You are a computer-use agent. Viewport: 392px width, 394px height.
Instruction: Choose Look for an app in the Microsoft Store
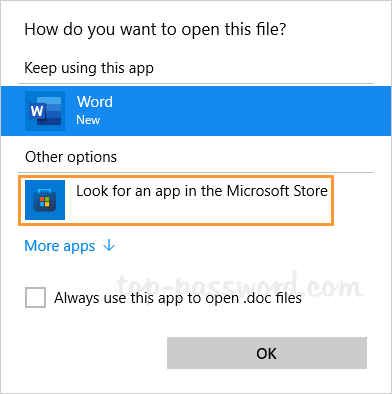pyautogui.click(x=176, y=200)
